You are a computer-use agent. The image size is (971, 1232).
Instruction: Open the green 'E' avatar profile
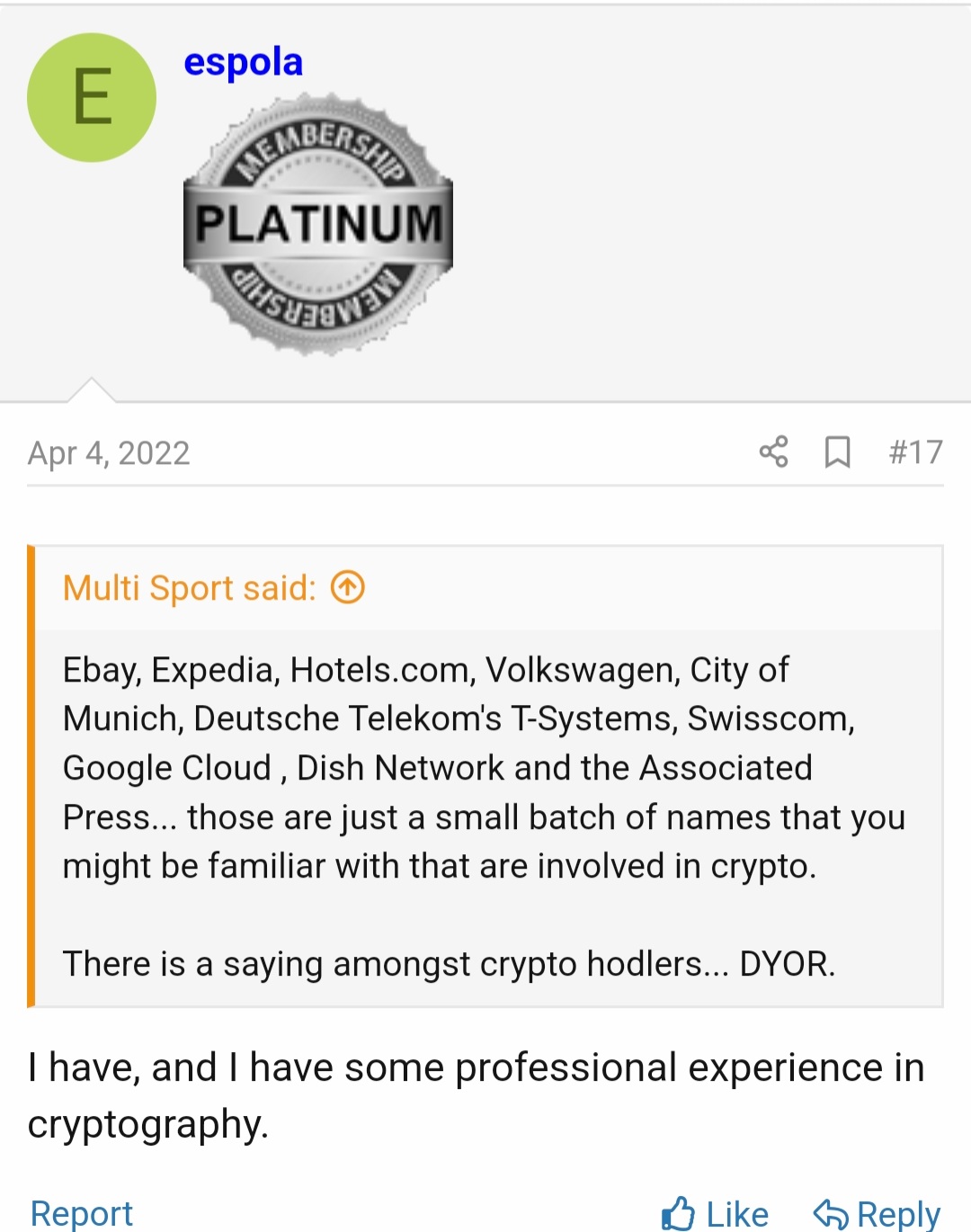tap(92, 98)
